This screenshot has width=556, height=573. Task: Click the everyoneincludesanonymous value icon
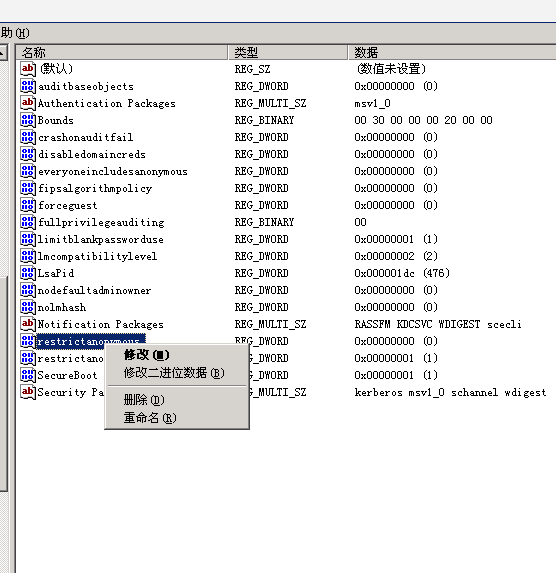click(x=28, y=171)
